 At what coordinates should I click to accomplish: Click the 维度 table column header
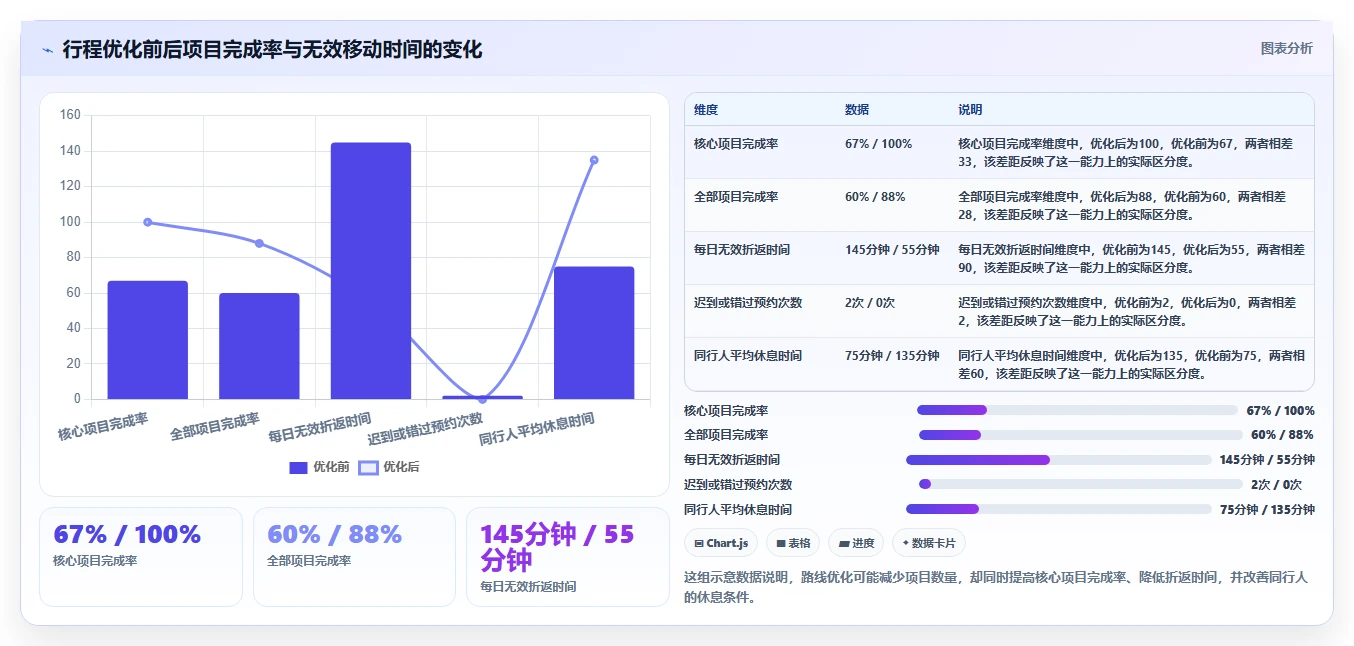706,110
